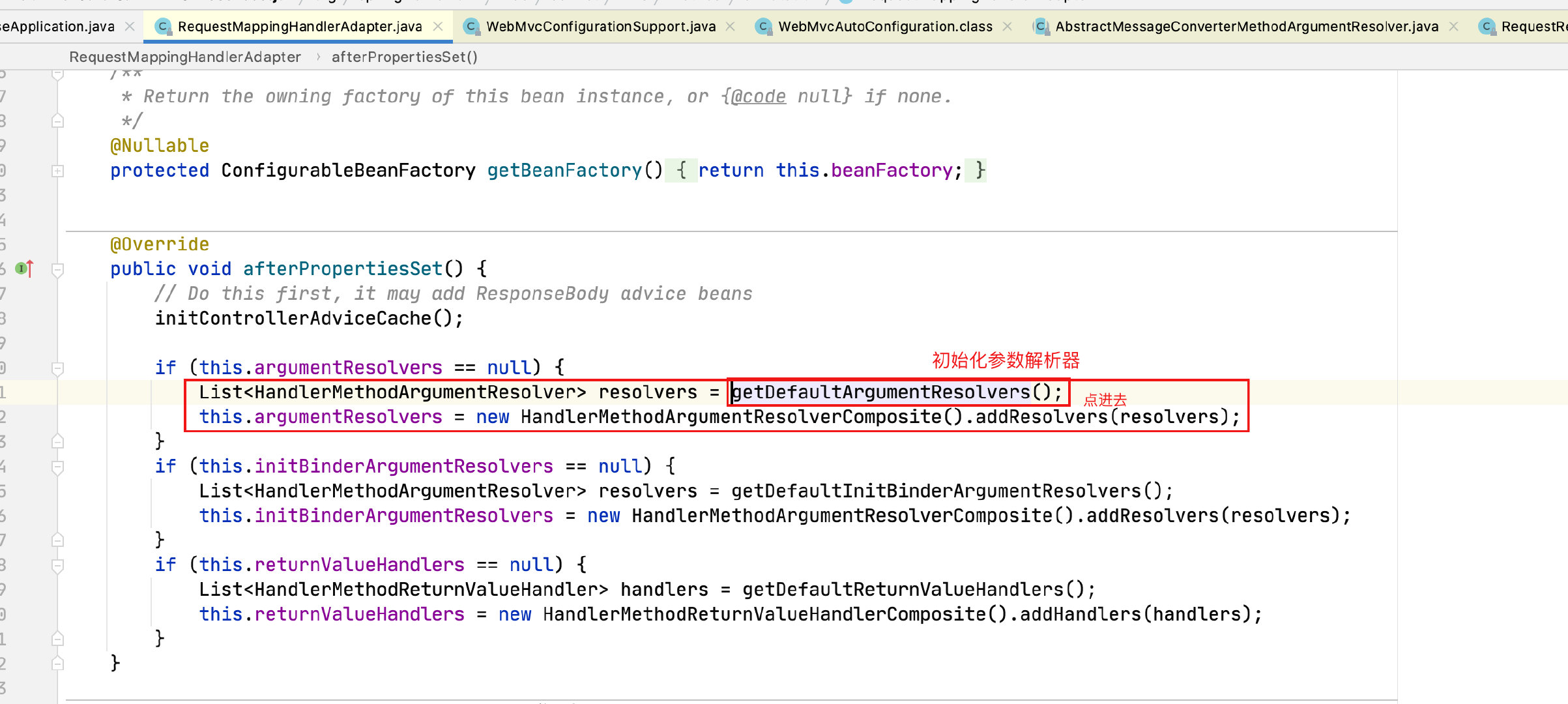Click folded opening brace after getBeanFactory()
This screenshot has height=704, width=1568.
point(681,170)
